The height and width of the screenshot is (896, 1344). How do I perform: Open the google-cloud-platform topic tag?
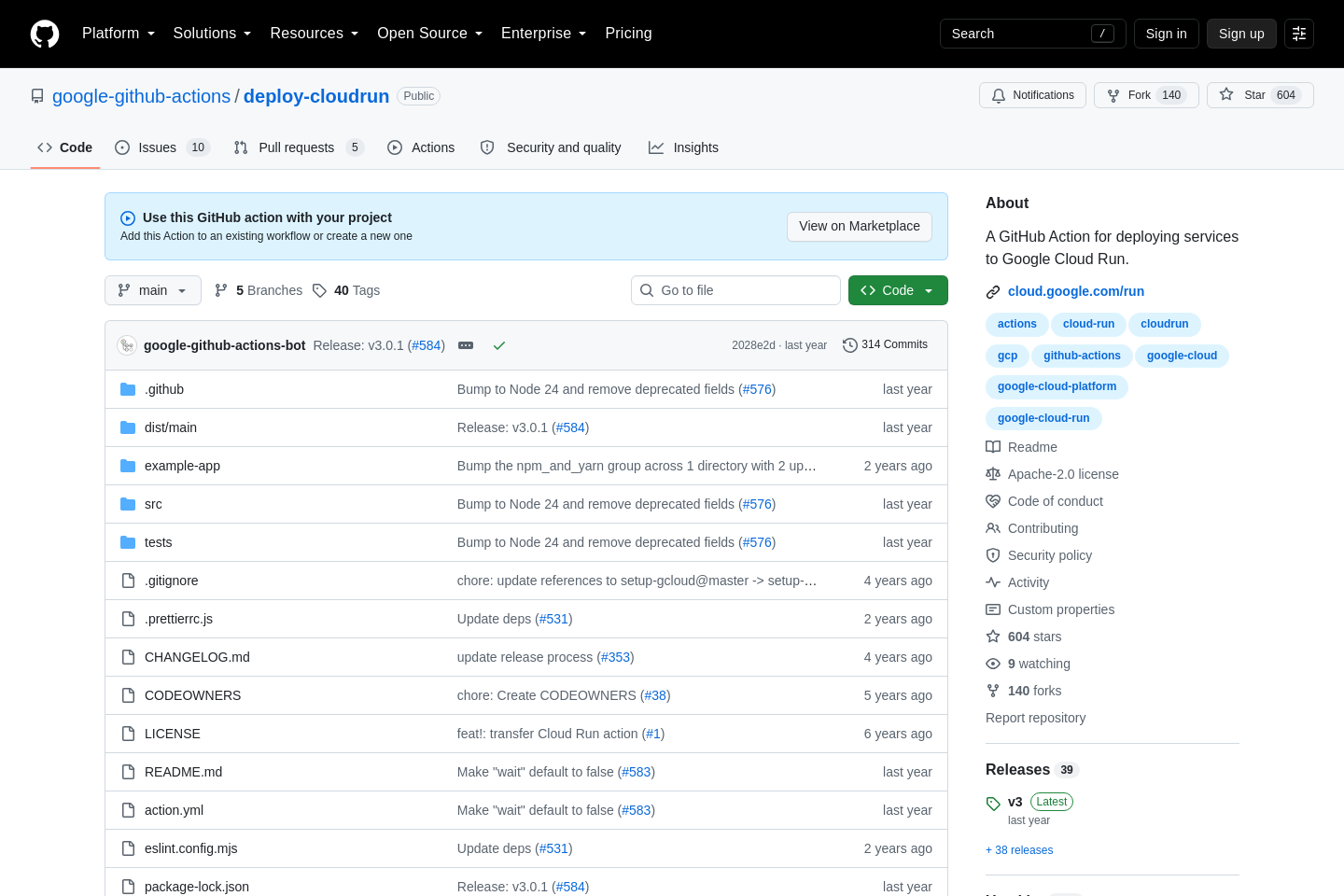1057,386
